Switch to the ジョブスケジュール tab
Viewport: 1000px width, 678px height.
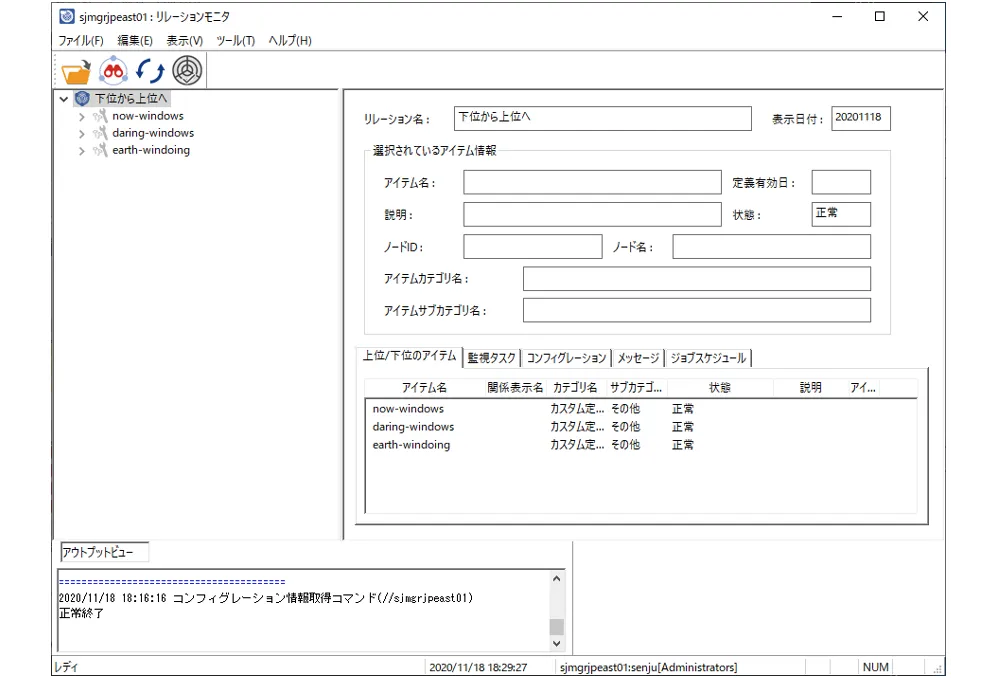(708, 358)
